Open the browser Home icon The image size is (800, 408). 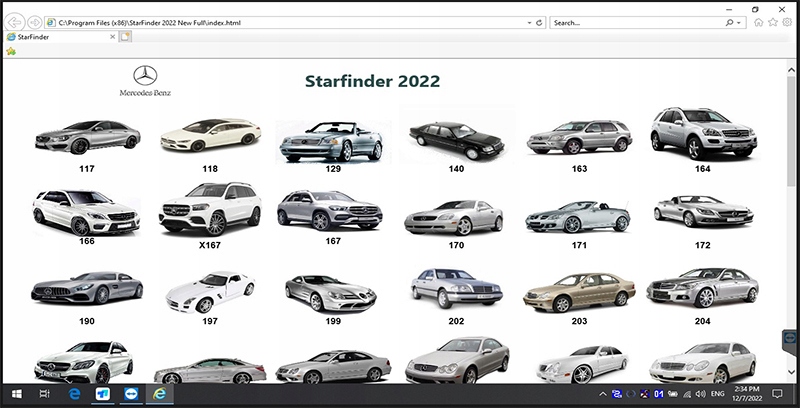click(x=759, y=22)
